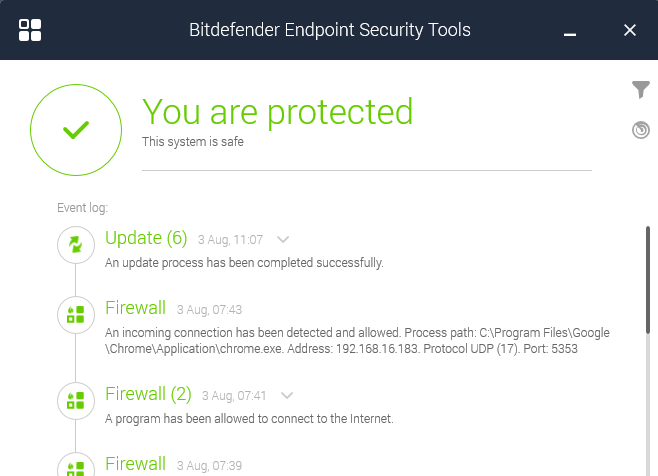The height and width of the screenshot is (476, 658).
Task: Close the Bitdefender Endpoint Security window
Action: point(630,30)
